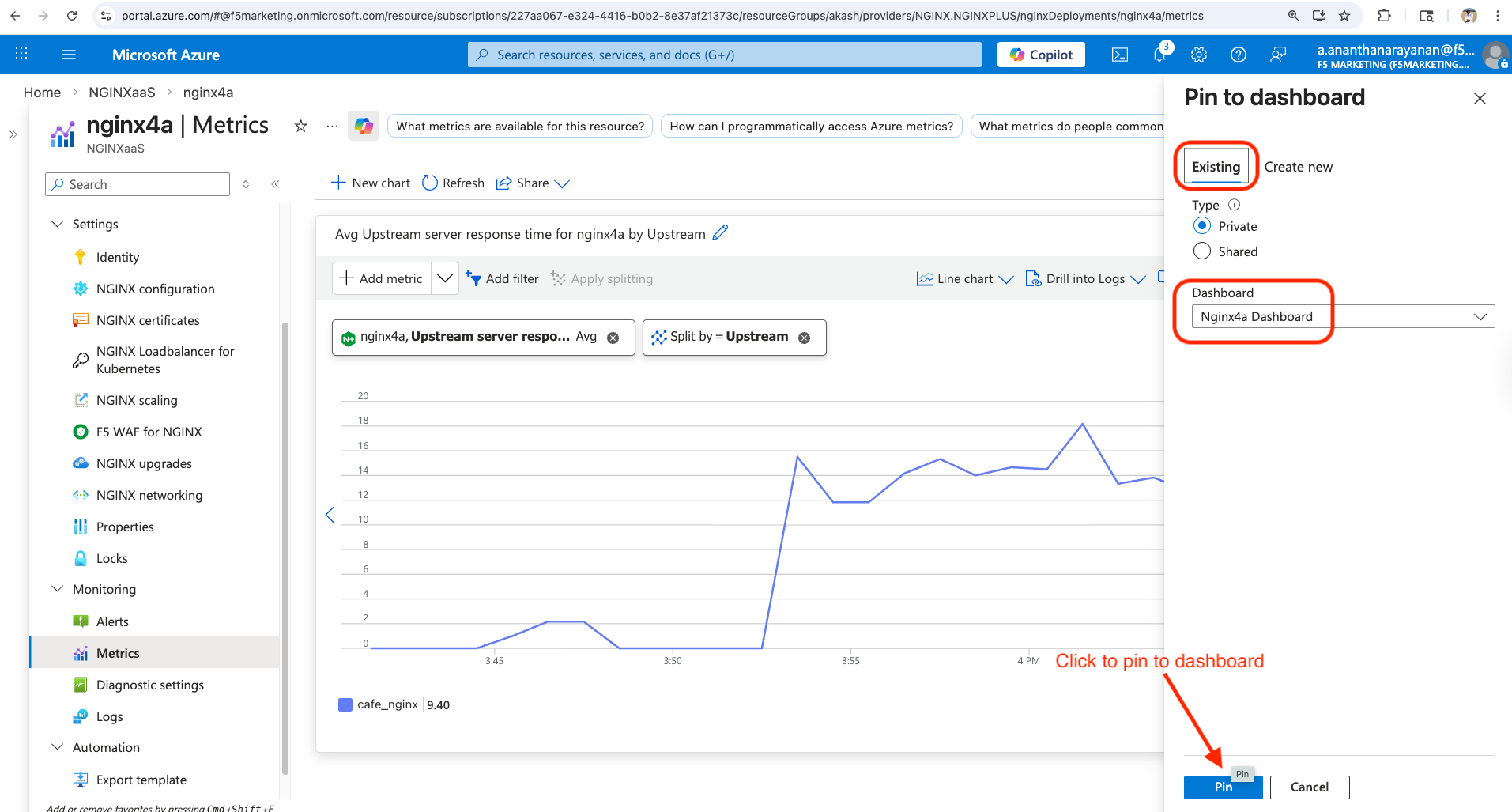The width and height of the screenshot is (1512, 812).
Task: Click Refresh in the metrics toolbar
Action: coord(453,183)
